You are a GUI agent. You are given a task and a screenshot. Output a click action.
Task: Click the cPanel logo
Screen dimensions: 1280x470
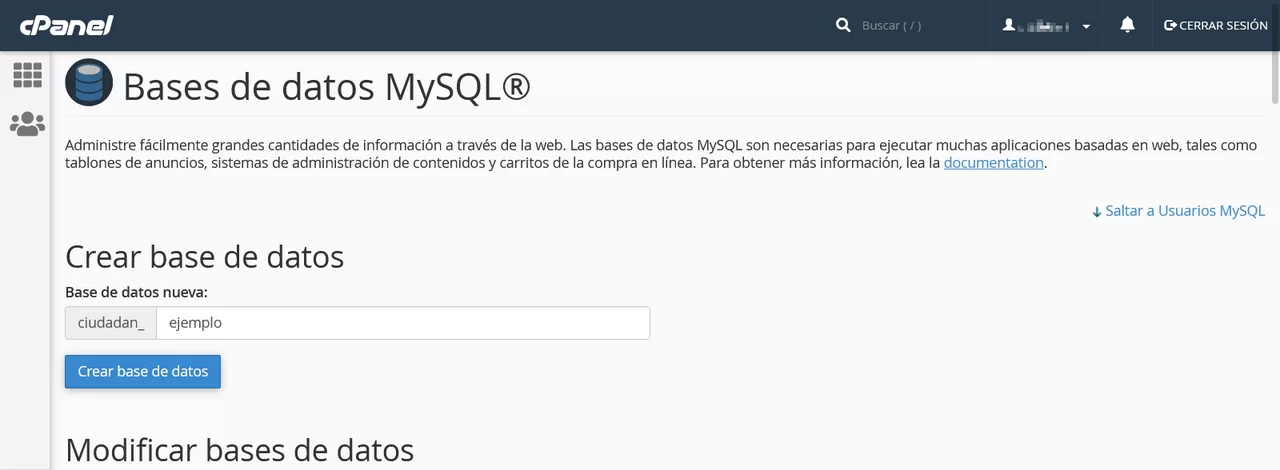68,25
